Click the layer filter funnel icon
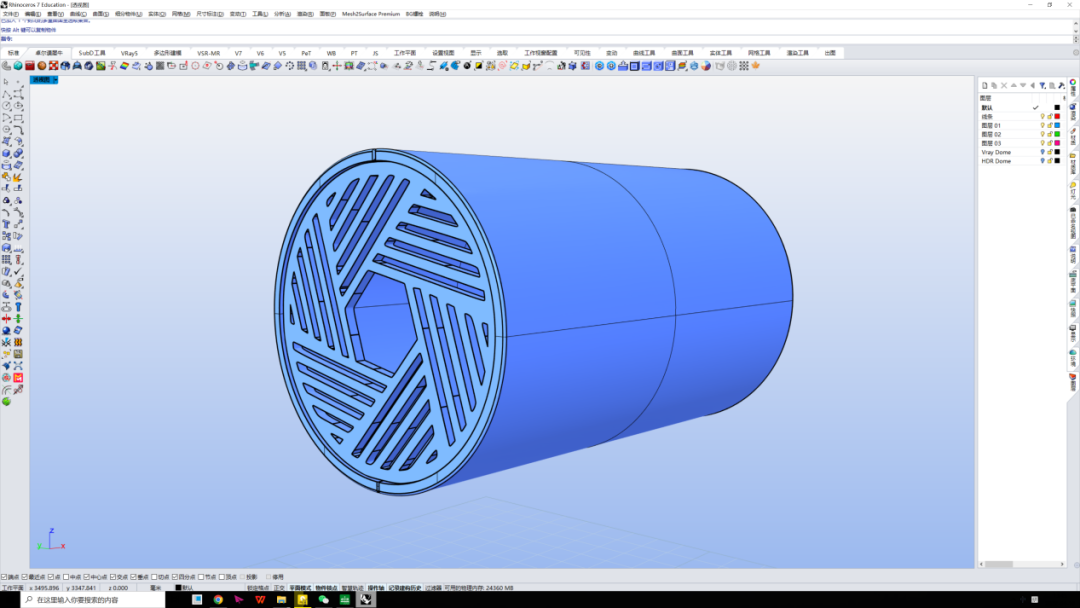This screenshot has width=1080, height=608. (x=1042, y=85)
